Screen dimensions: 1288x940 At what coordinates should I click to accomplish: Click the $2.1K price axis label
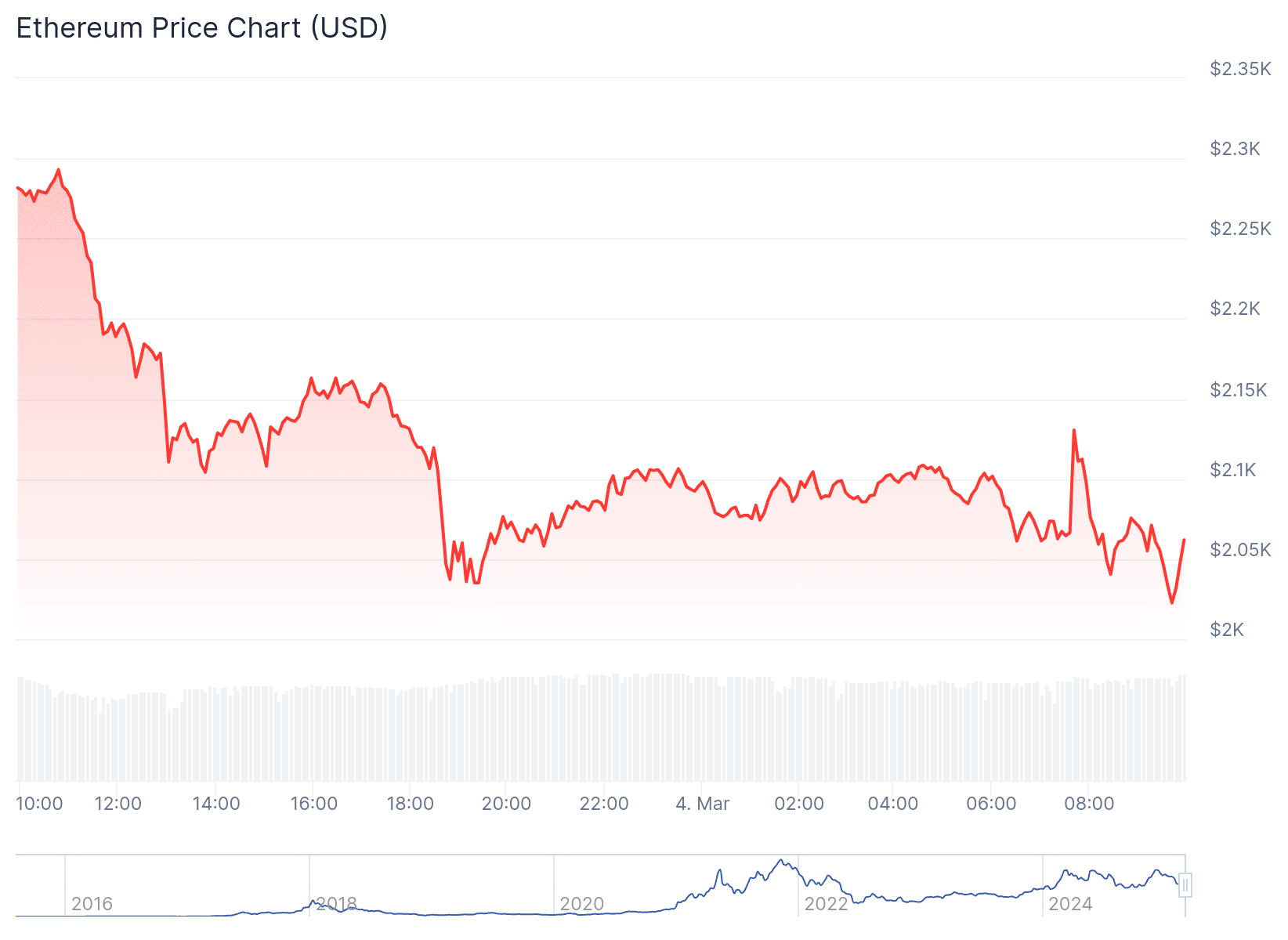click(1232, 470)
